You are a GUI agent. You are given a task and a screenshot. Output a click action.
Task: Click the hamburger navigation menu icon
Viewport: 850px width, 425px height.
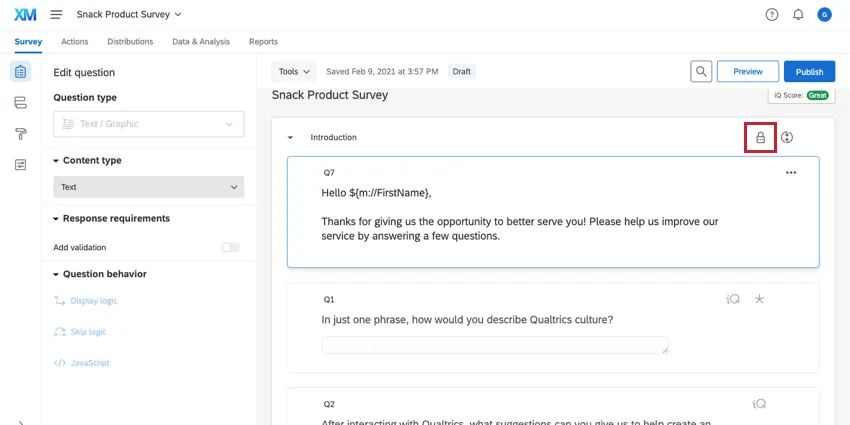tap(56, 15)
